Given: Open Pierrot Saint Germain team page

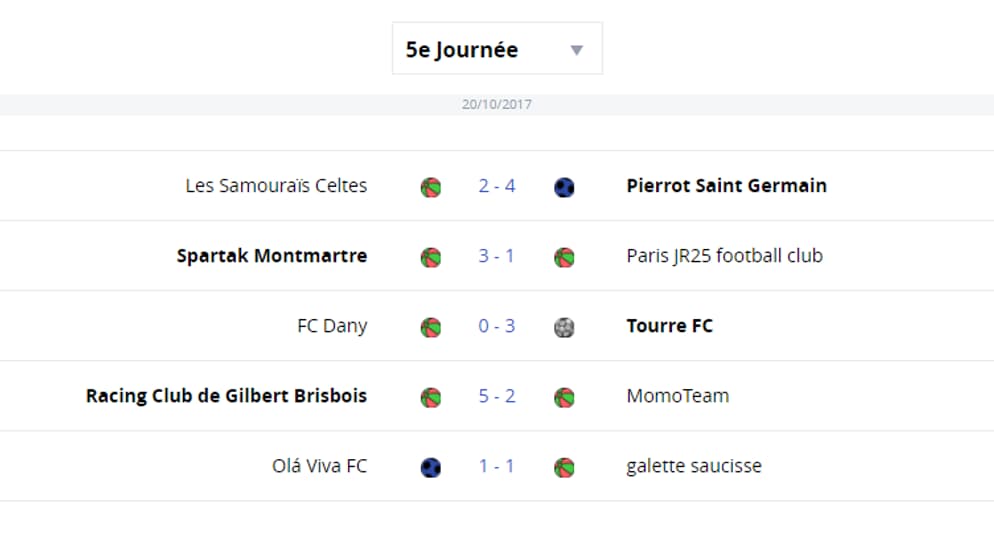Looking at the screenshot, I should tap(726, 186).
